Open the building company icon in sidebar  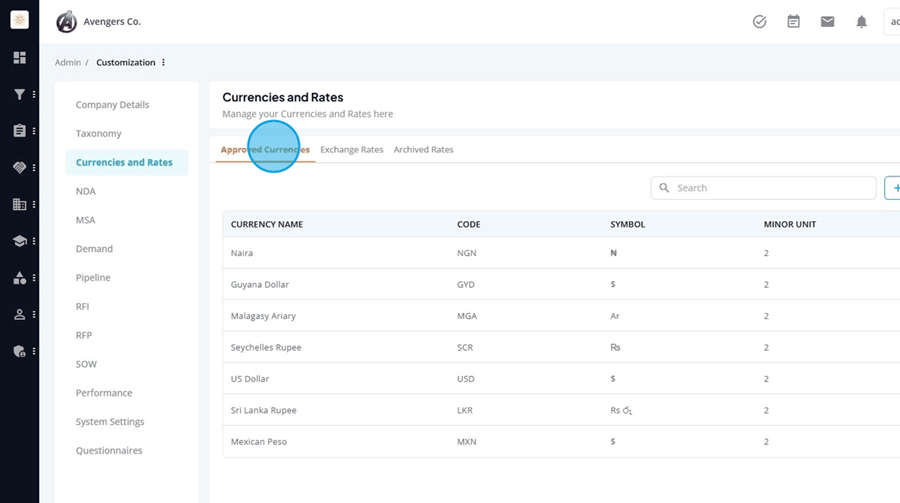[x=20, y=204]
